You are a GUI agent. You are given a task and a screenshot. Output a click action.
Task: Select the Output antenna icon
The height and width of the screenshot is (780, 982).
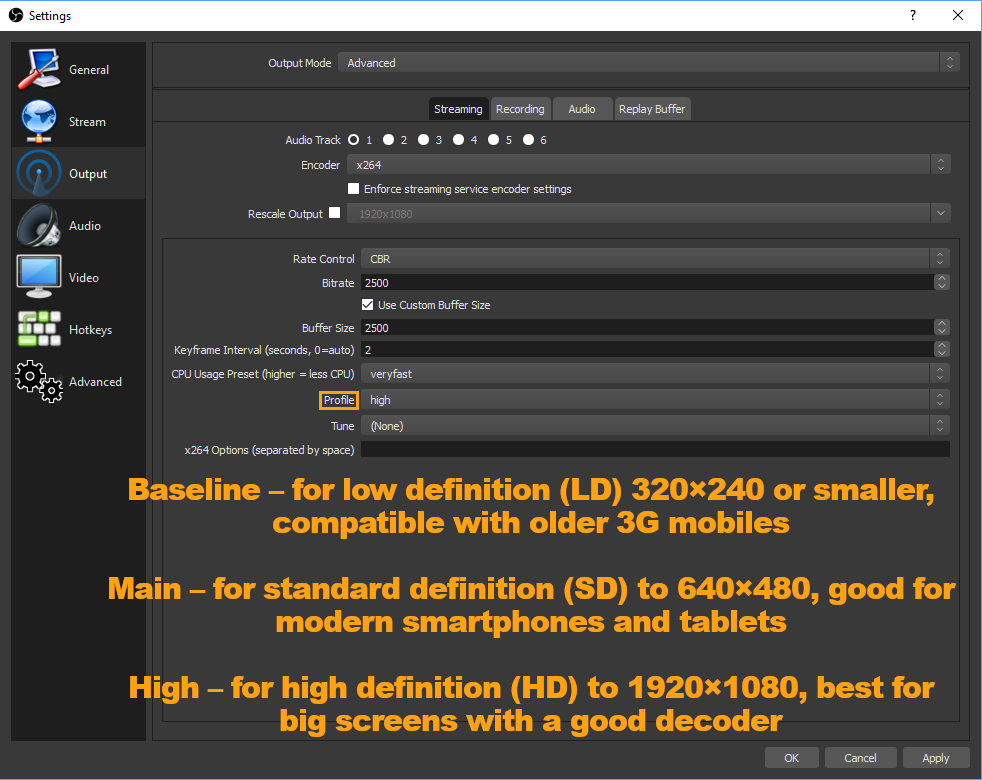[39, 173]
